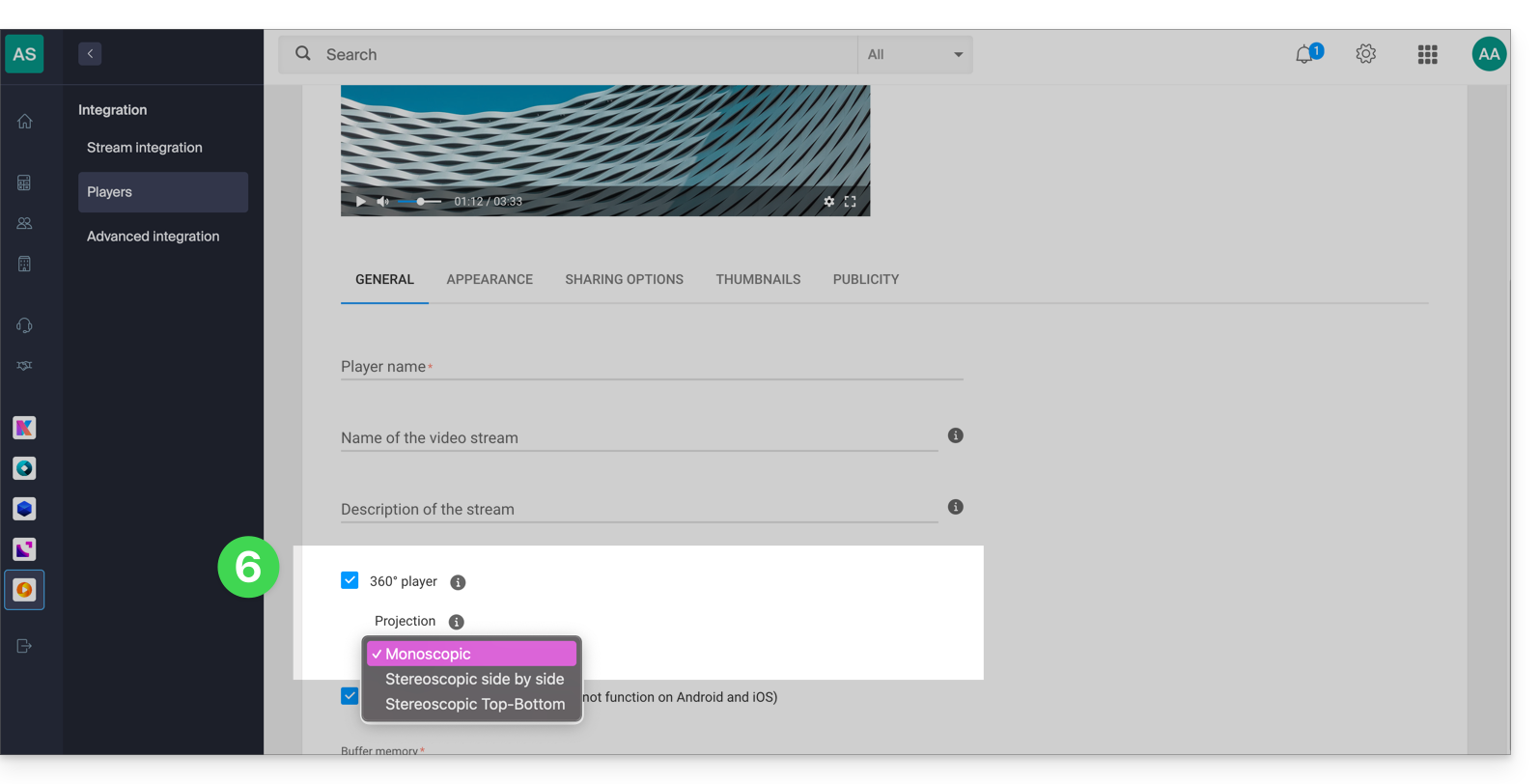
Task: Click the sign-out icon in left sidebar
Action: [x=25, y=646]
